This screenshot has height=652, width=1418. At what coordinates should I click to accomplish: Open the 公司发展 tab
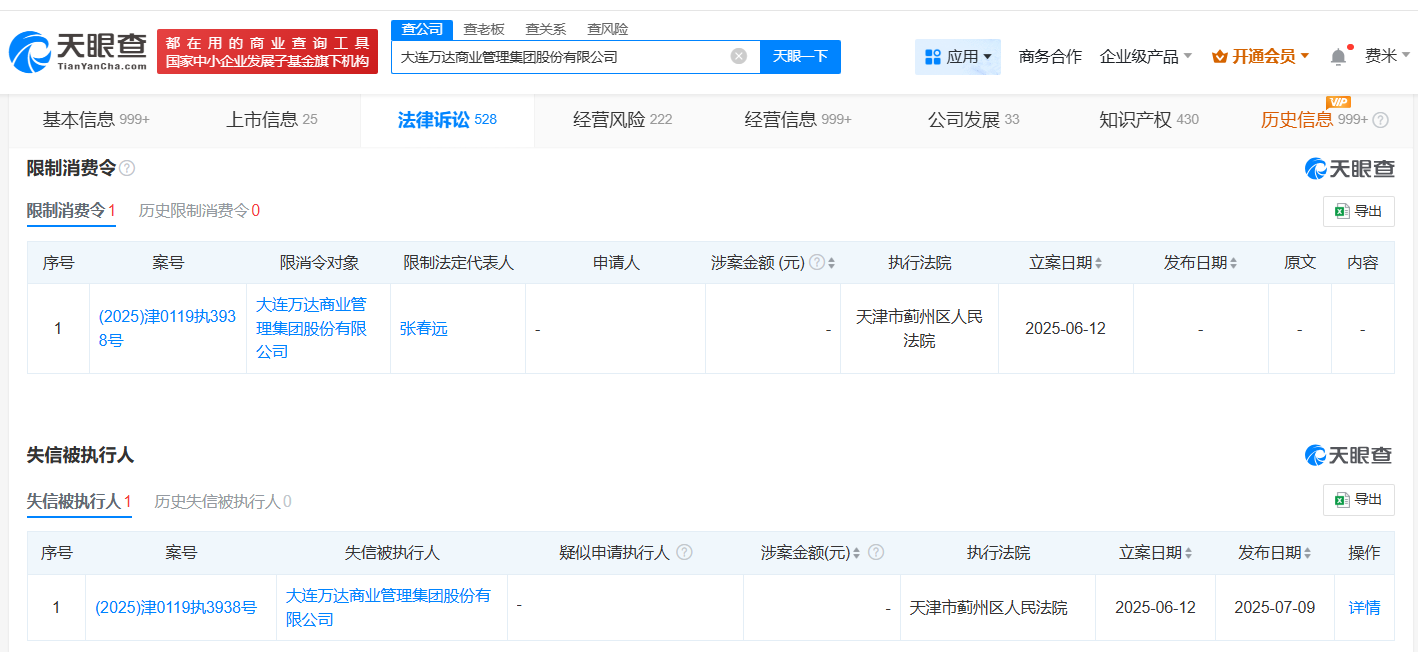[x=974, y=120]
